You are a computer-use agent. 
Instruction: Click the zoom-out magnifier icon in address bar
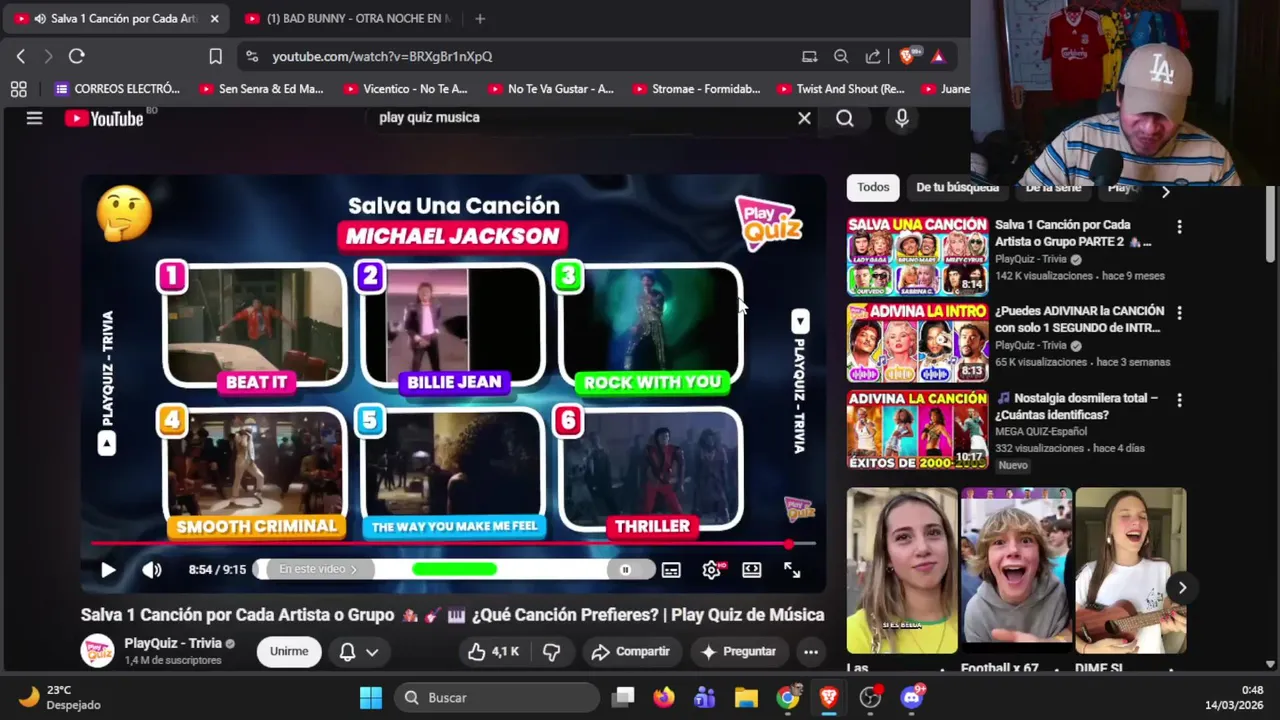tap(841, 57)
